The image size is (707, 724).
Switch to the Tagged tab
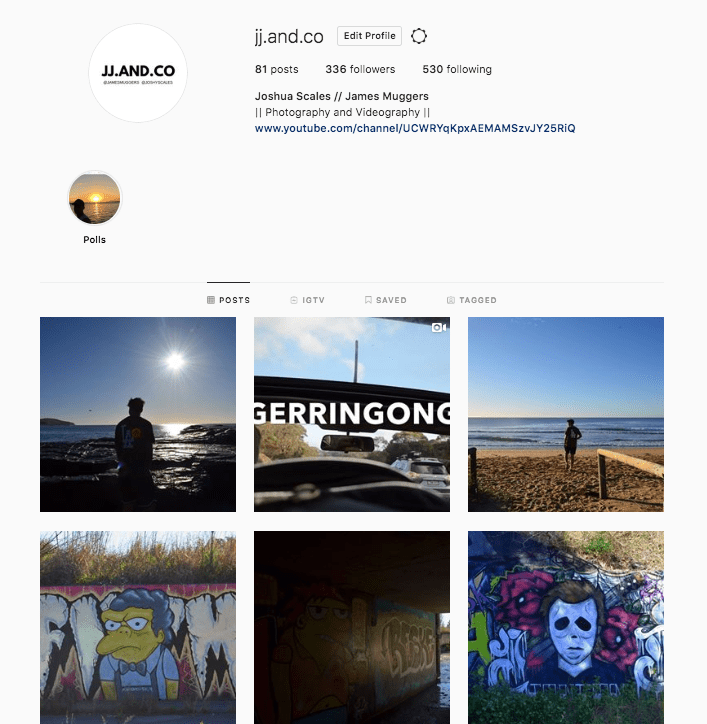click(x=471, y=300)
